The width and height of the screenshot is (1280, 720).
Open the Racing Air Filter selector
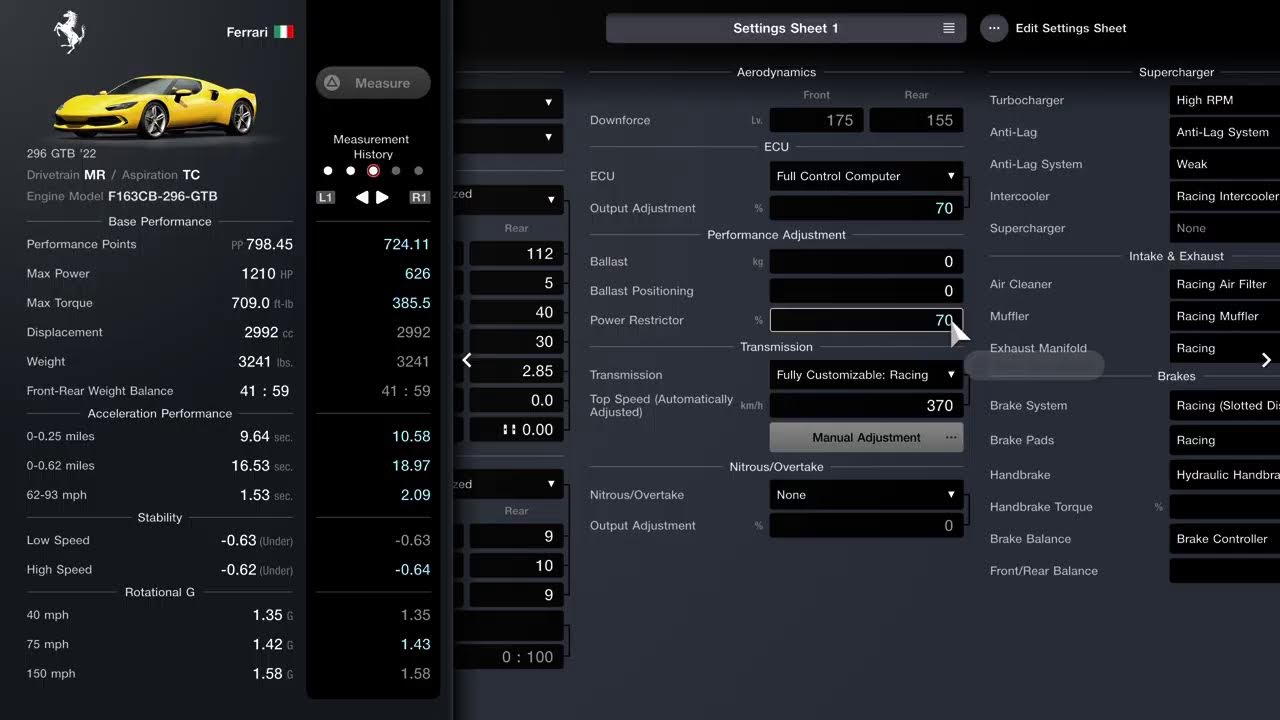[1225, 284]
